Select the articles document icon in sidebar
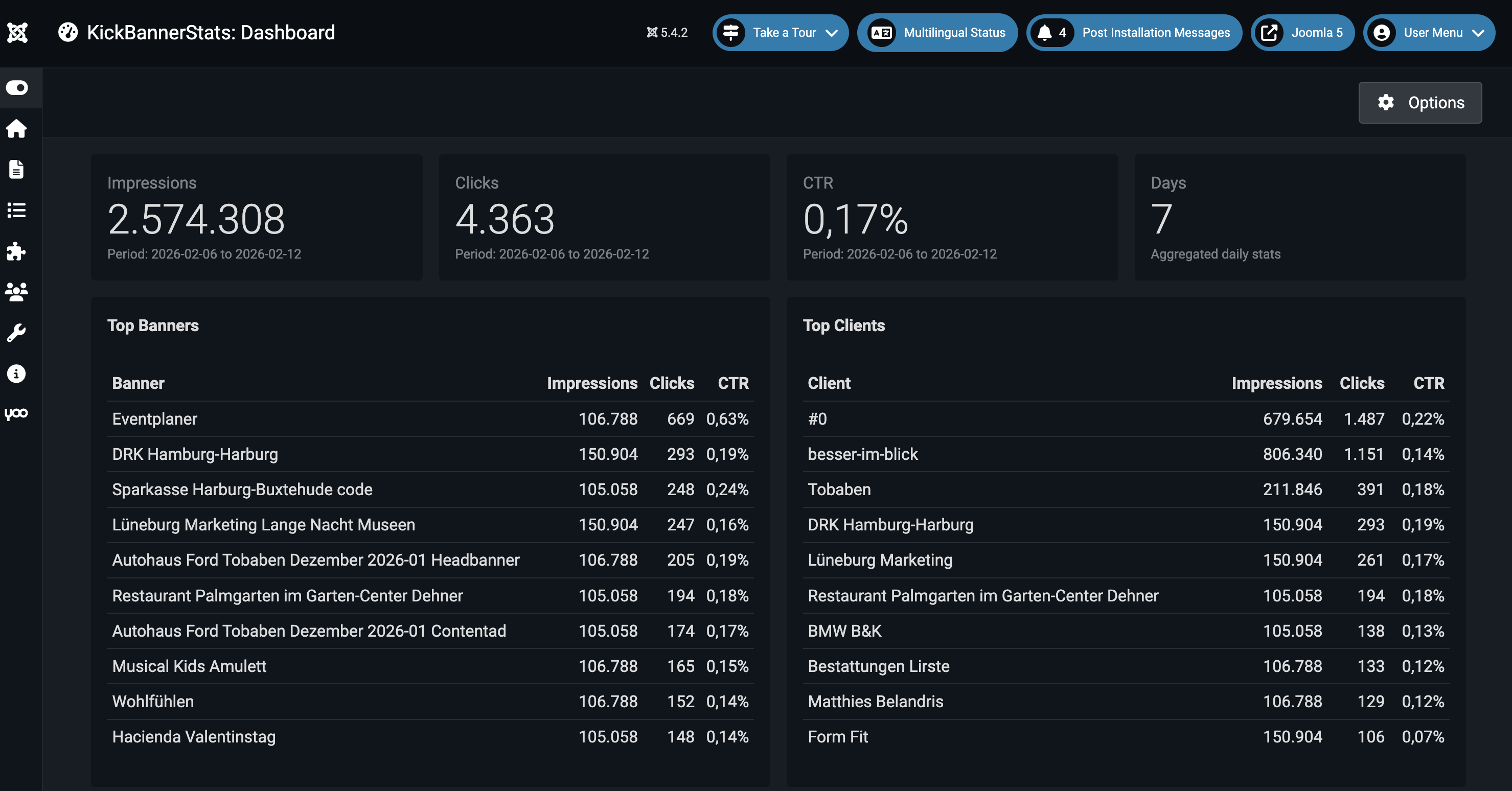The width and height of the screenshot is (1512, 791). click(16, 170)
